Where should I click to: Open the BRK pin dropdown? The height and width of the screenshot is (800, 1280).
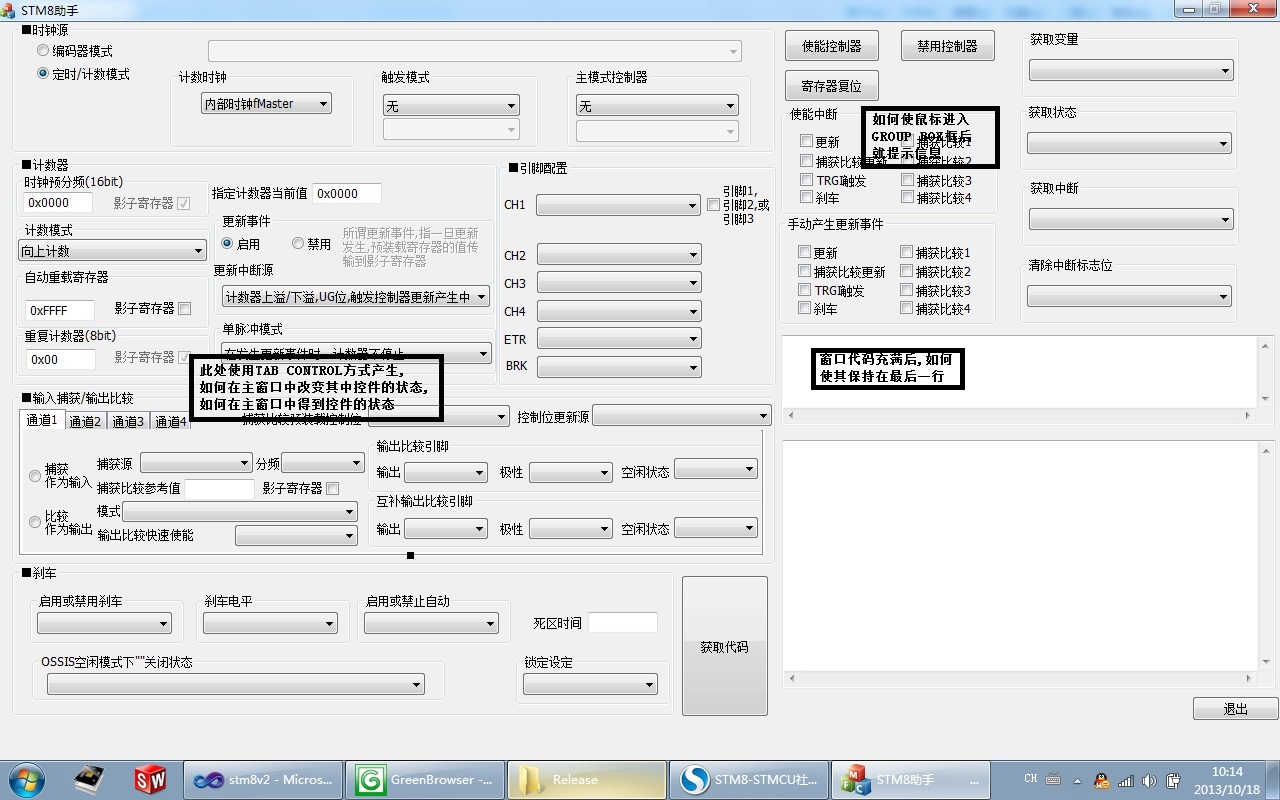[618, 367]
